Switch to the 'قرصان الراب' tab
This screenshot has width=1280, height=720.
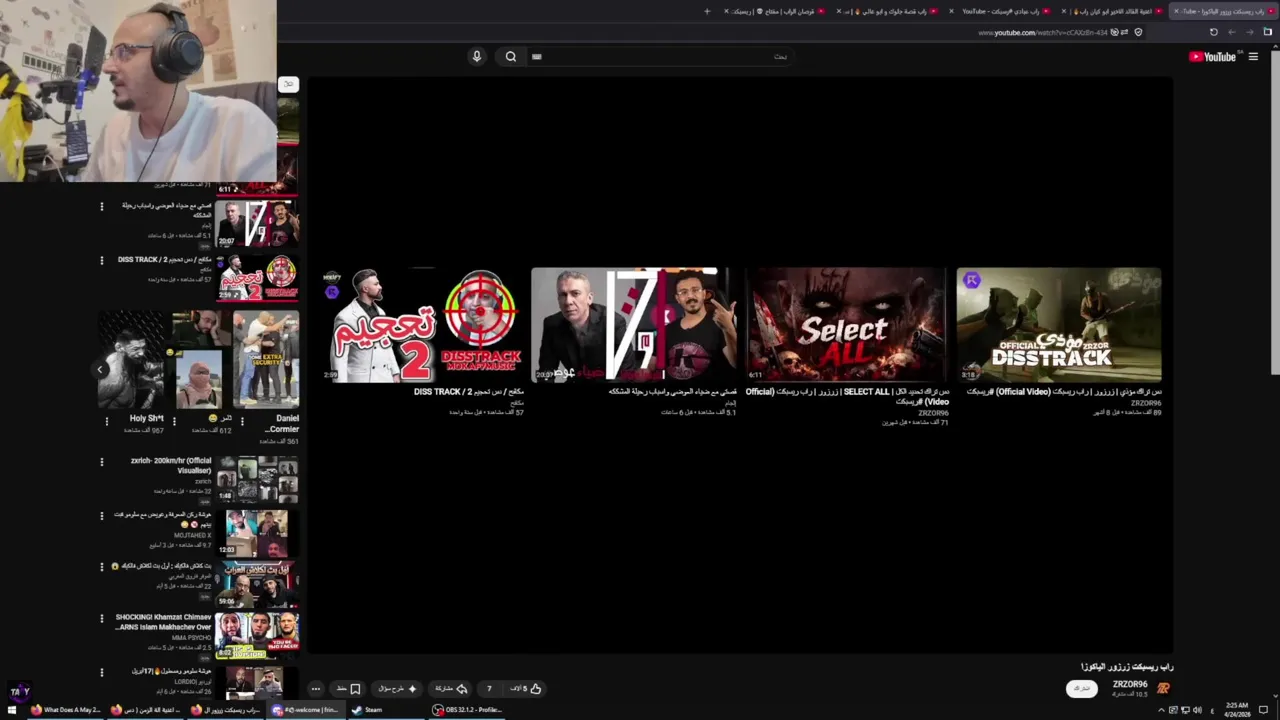point(776,11)
